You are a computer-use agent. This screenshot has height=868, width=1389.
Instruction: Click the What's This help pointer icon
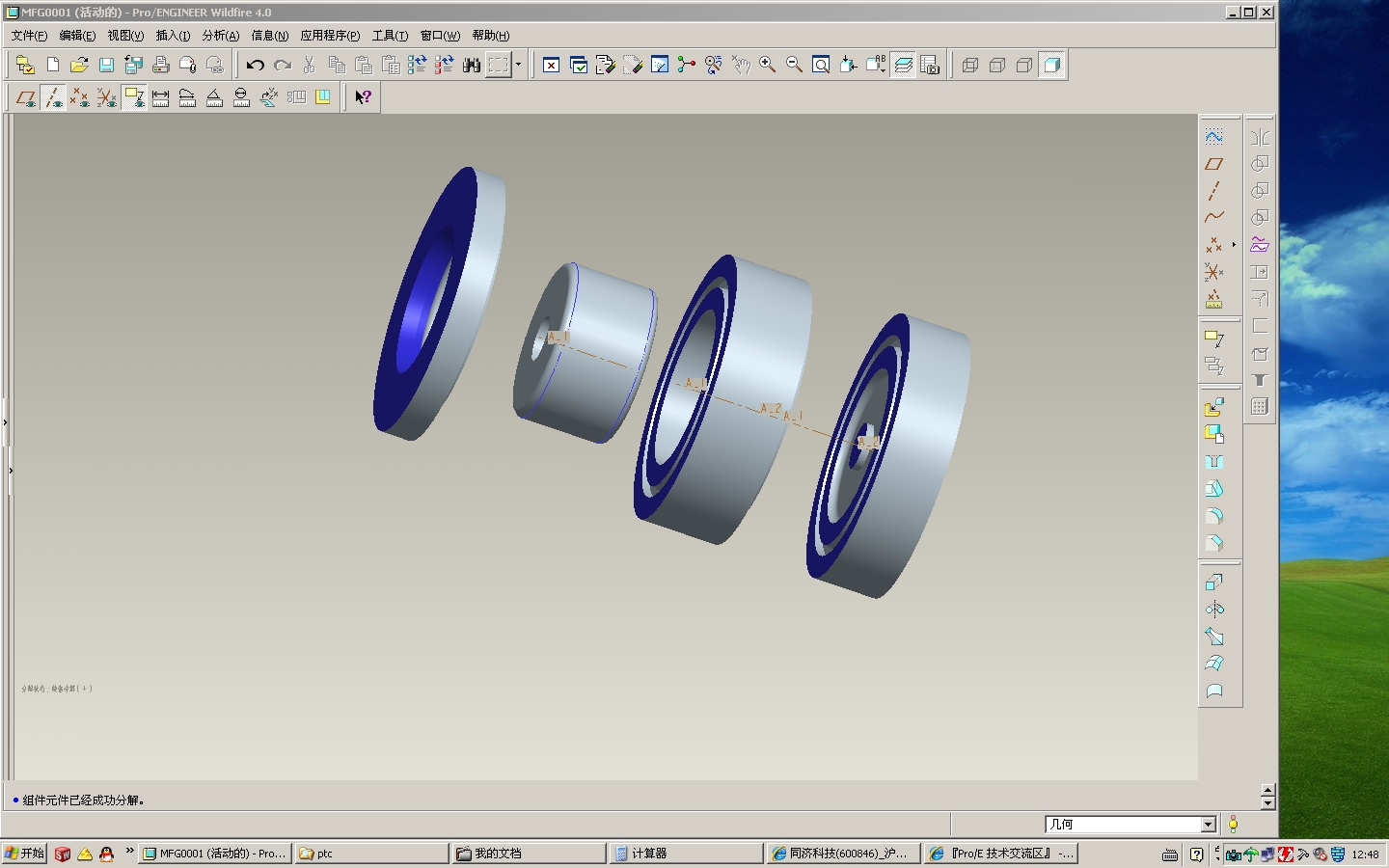click(x=363, y=97)
